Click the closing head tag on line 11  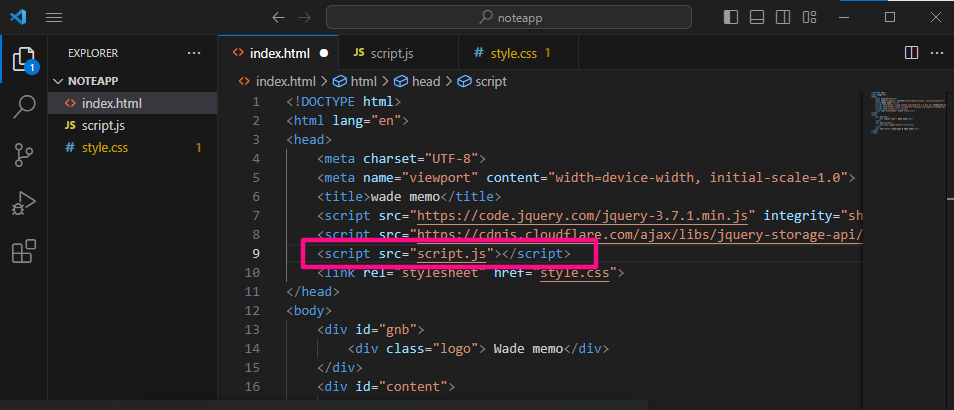313,292
